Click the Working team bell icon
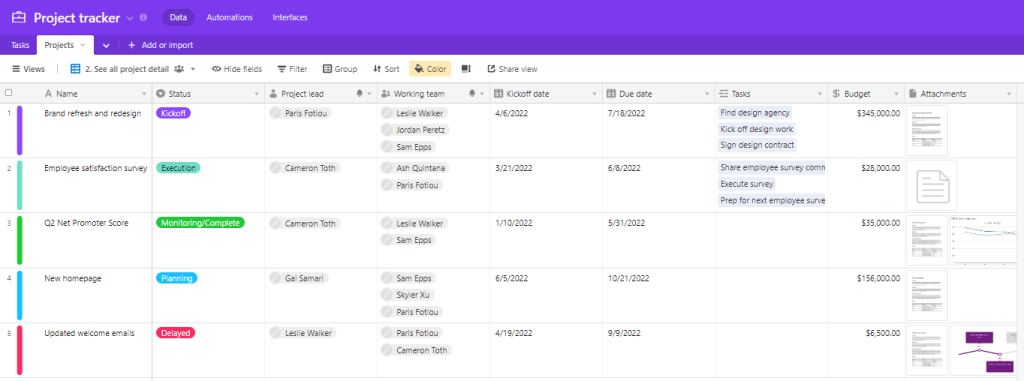Screen dimensions: 1024x381 pos(472,93)
